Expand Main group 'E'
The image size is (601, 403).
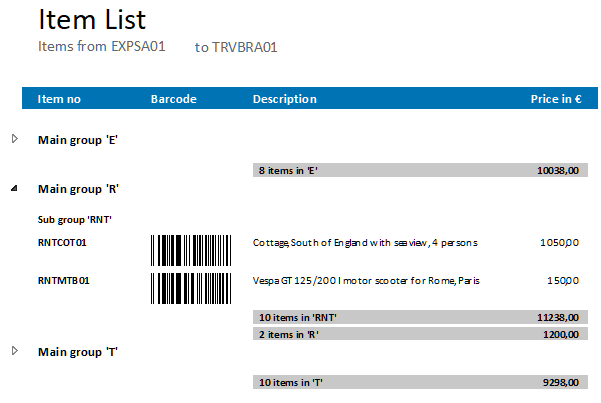[x=15, y=139]
